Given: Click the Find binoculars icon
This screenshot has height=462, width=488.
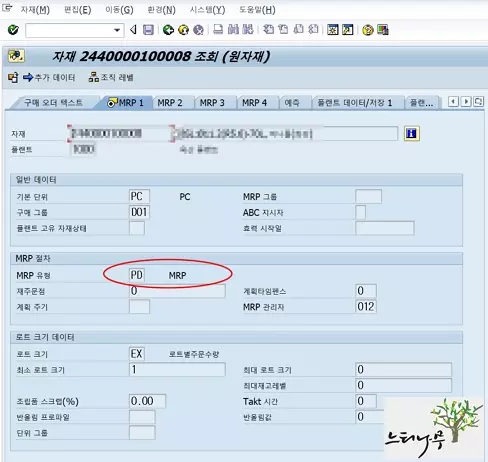Looking at the screenshot, I should (x=233, y=30).
